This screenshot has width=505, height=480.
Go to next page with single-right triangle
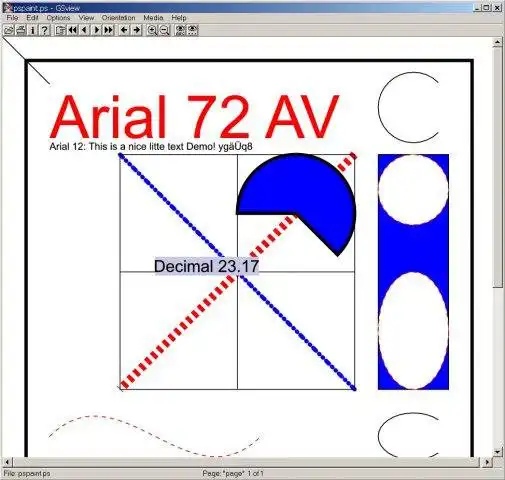pos(96,30)
